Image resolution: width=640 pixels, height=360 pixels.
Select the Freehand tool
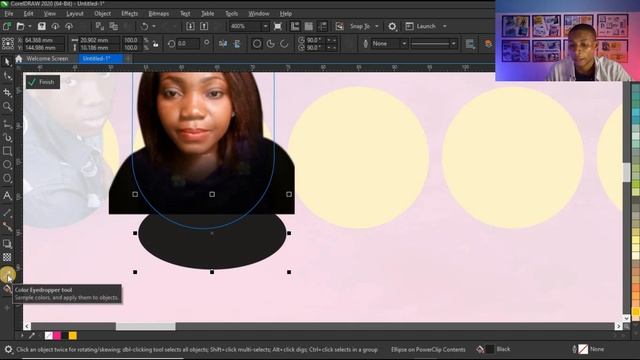7,124
